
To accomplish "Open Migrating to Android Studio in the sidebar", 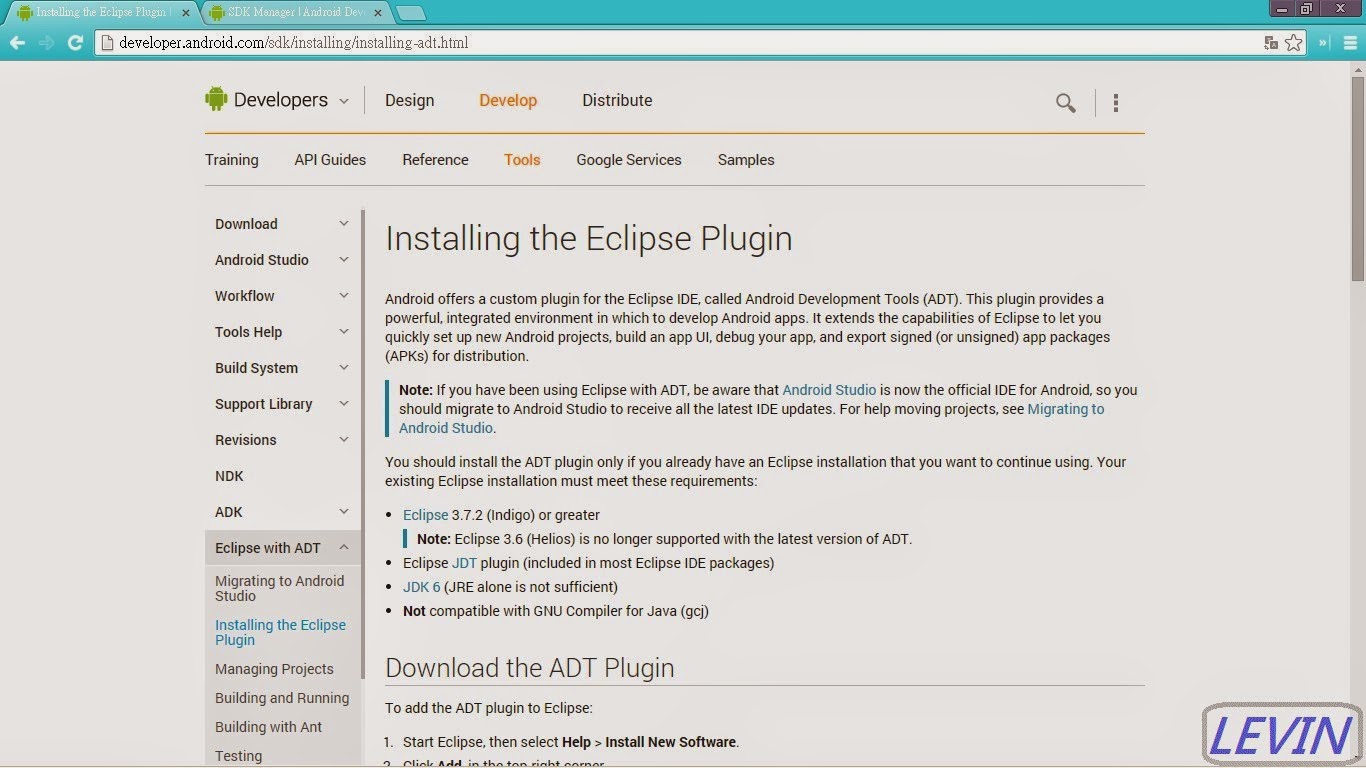I will click(x=280, y=588).
